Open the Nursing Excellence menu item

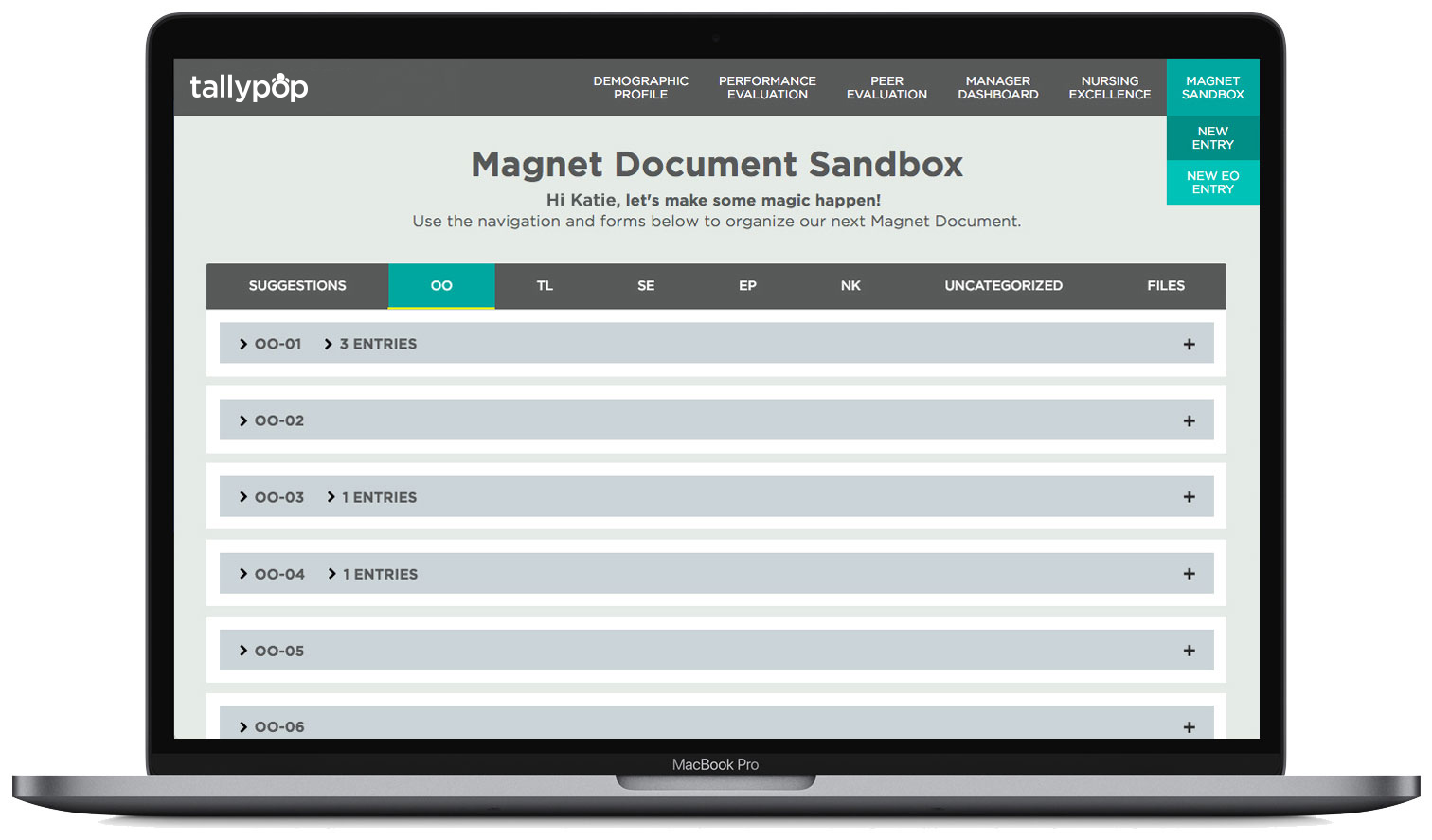point(1109,88)
